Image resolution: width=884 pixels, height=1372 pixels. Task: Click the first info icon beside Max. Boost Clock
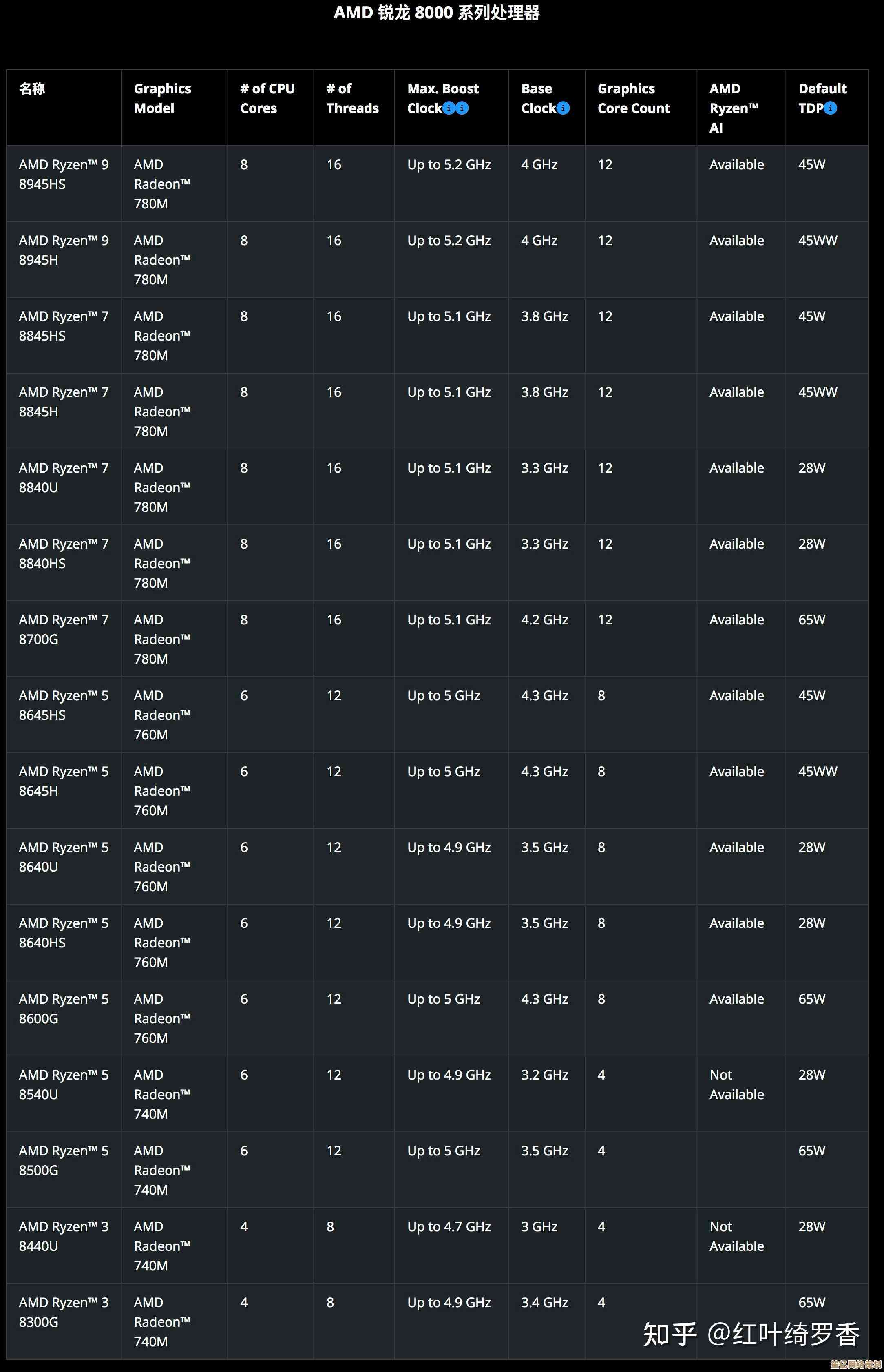(x=449, y=108)
